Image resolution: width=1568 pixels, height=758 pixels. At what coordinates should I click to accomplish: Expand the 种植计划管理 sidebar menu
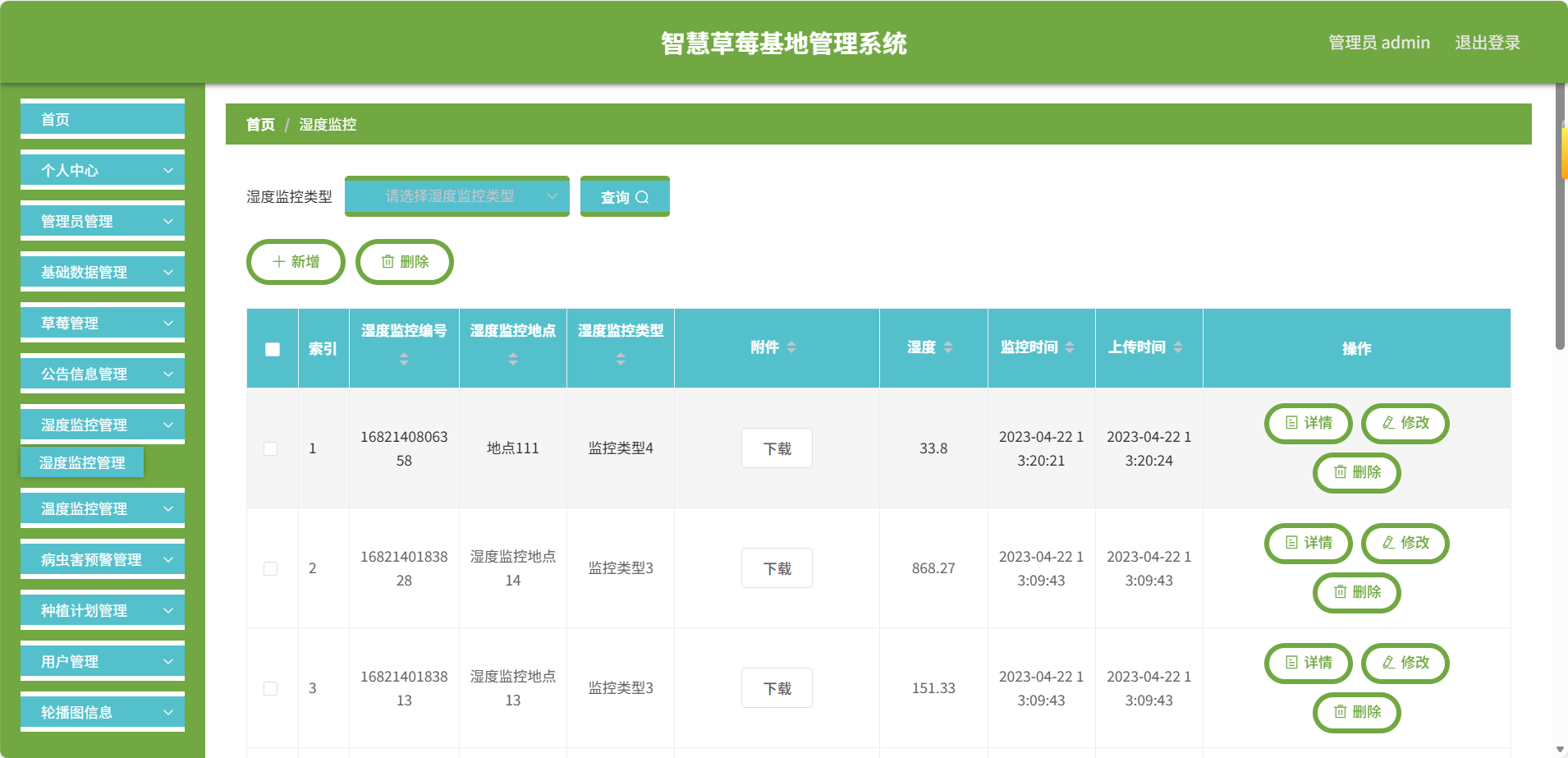coord(103,610)
